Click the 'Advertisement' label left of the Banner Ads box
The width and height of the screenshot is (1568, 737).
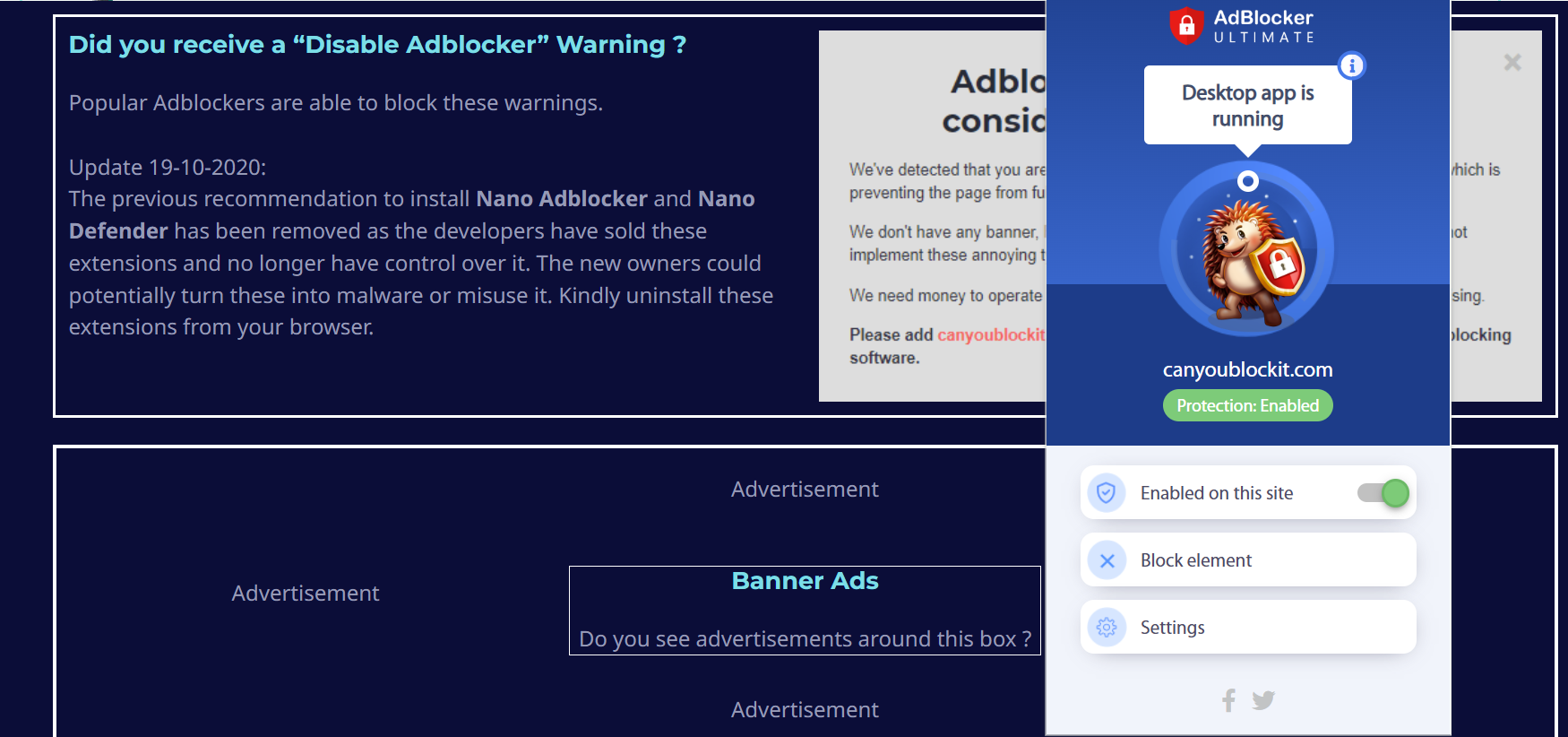pos(306,594)
